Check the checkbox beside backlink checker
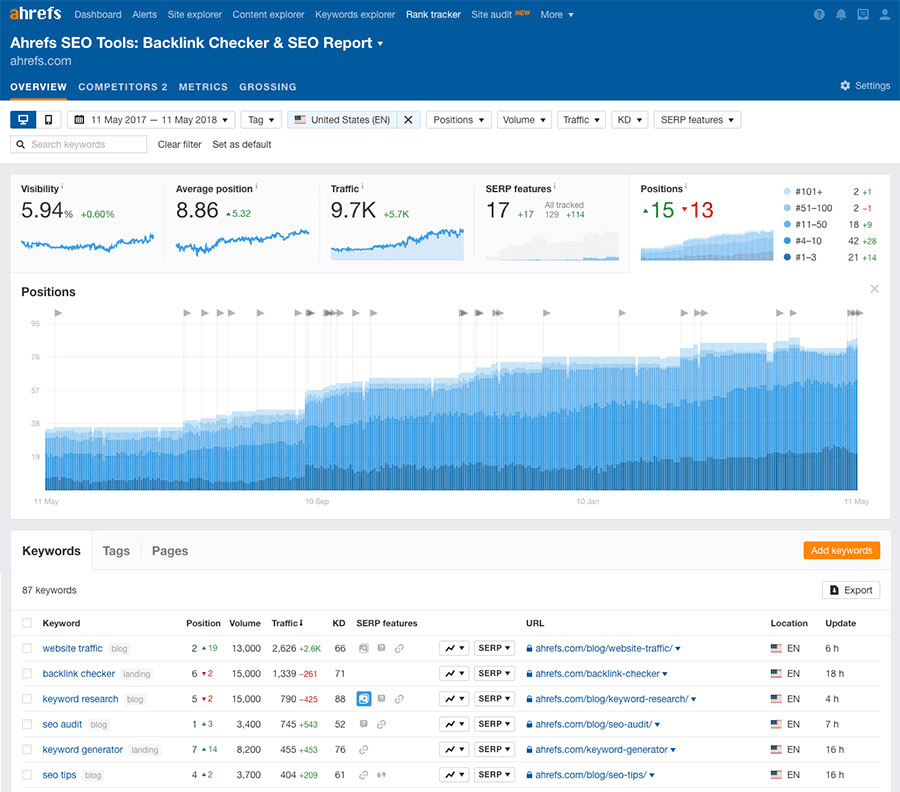The width and height of the screenshot is (900, 792). 25,673
